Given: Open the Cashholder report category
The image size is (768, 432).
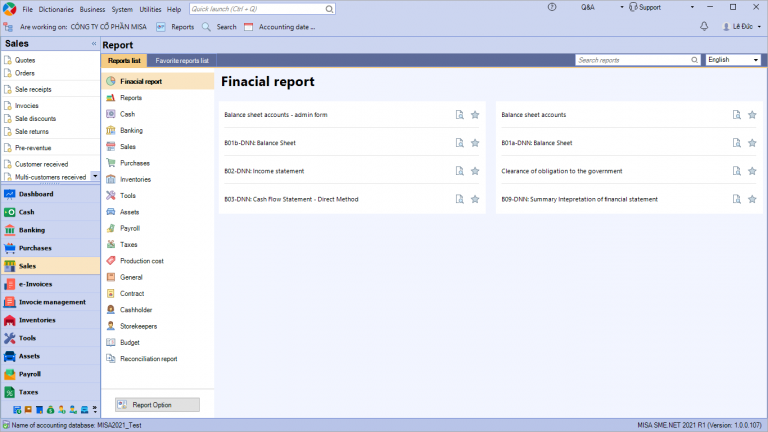Looking at the screenshot, I should [136, 310].
